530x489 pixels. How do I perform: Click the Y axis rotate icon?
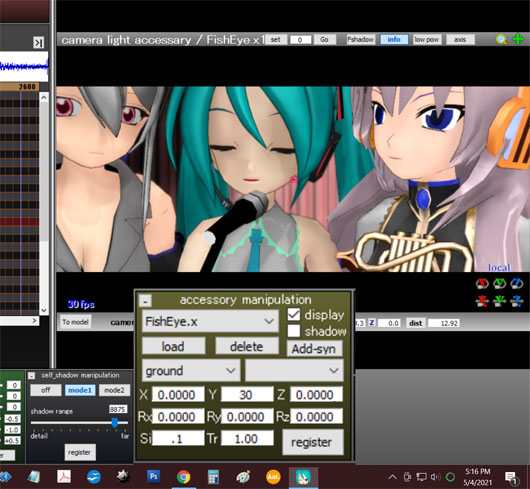tap(500, 283)
